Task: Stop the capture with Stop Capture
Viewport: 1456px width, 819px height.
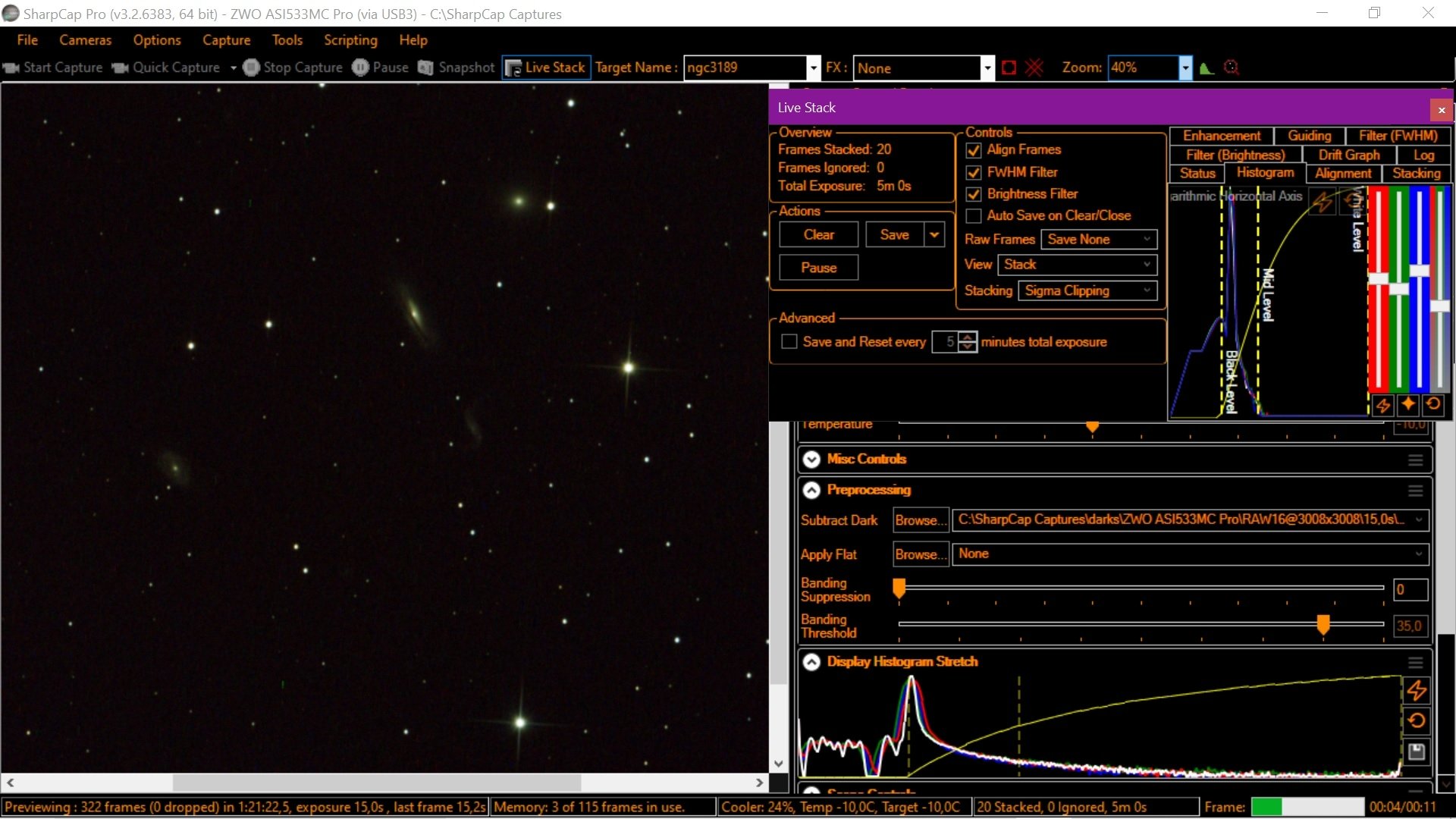Action: (x=293, y=67)
